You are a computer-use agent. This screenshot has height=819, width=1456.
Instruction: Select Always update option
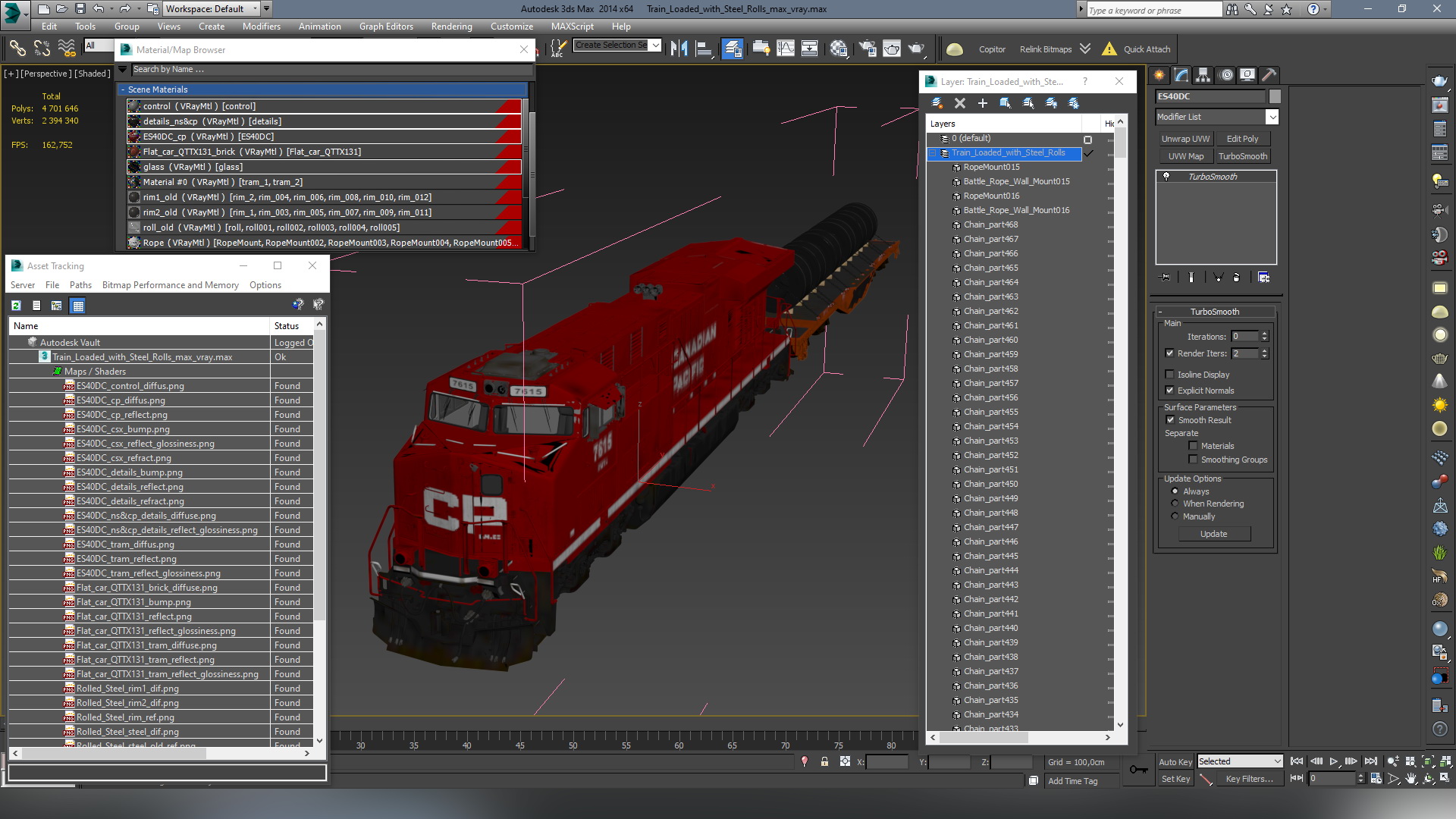pos(1175,491)
